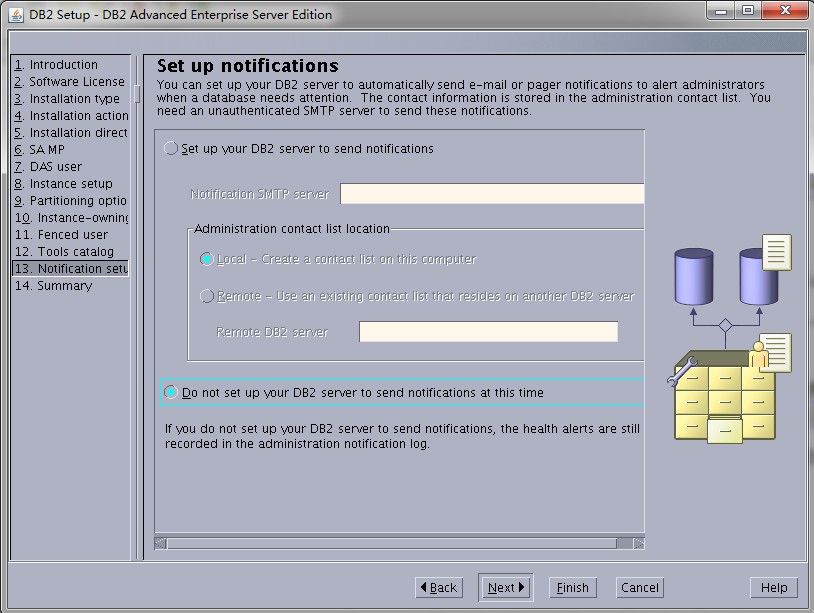The image size is (814, 613).
Task: Go to step 5 Installation directory
Action: click(71, 133)
